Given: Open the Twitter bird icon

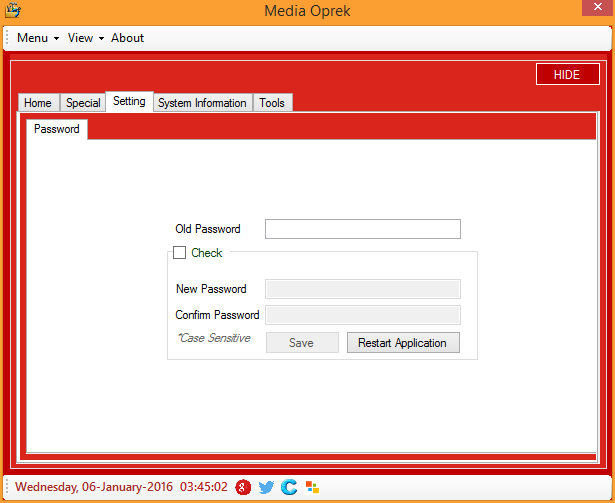Looking at the screenshot, I should (266, 487).
